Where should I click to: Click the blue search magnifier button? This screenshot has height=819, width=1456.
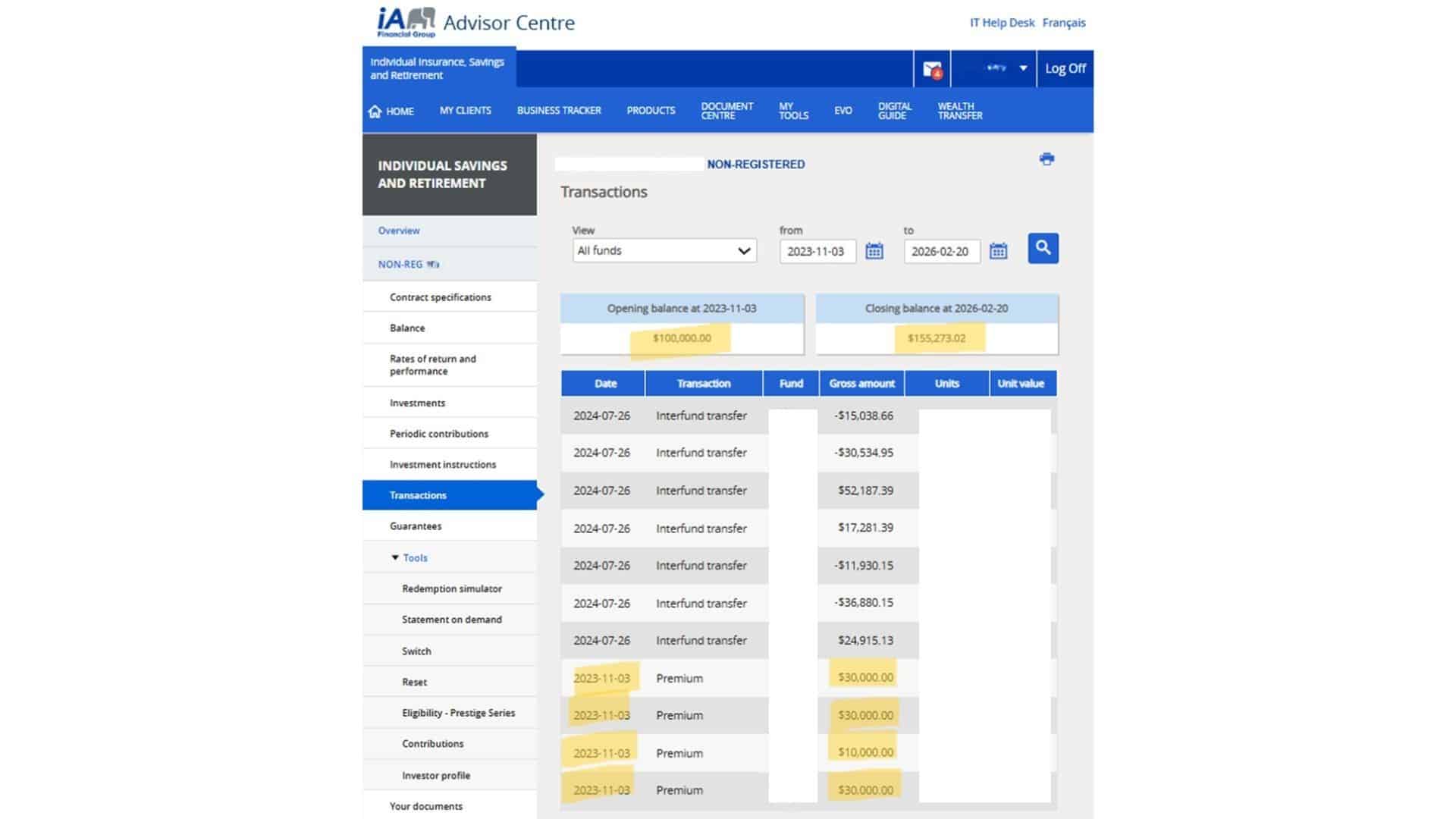click(1043, 248)
